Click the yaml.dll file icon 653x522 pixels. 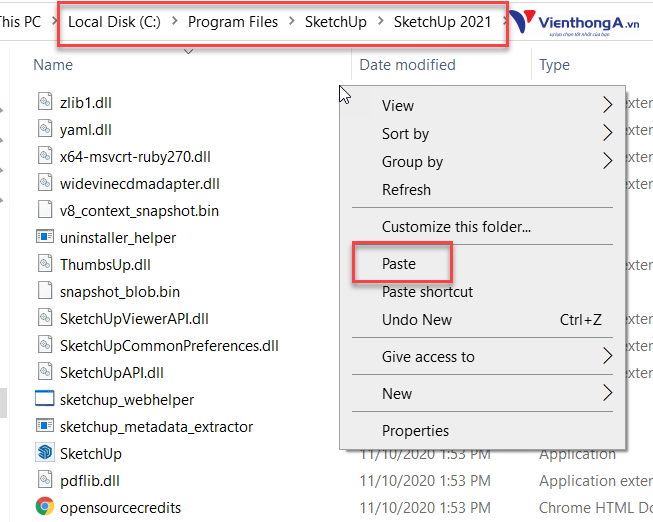(x=45, y=128)
